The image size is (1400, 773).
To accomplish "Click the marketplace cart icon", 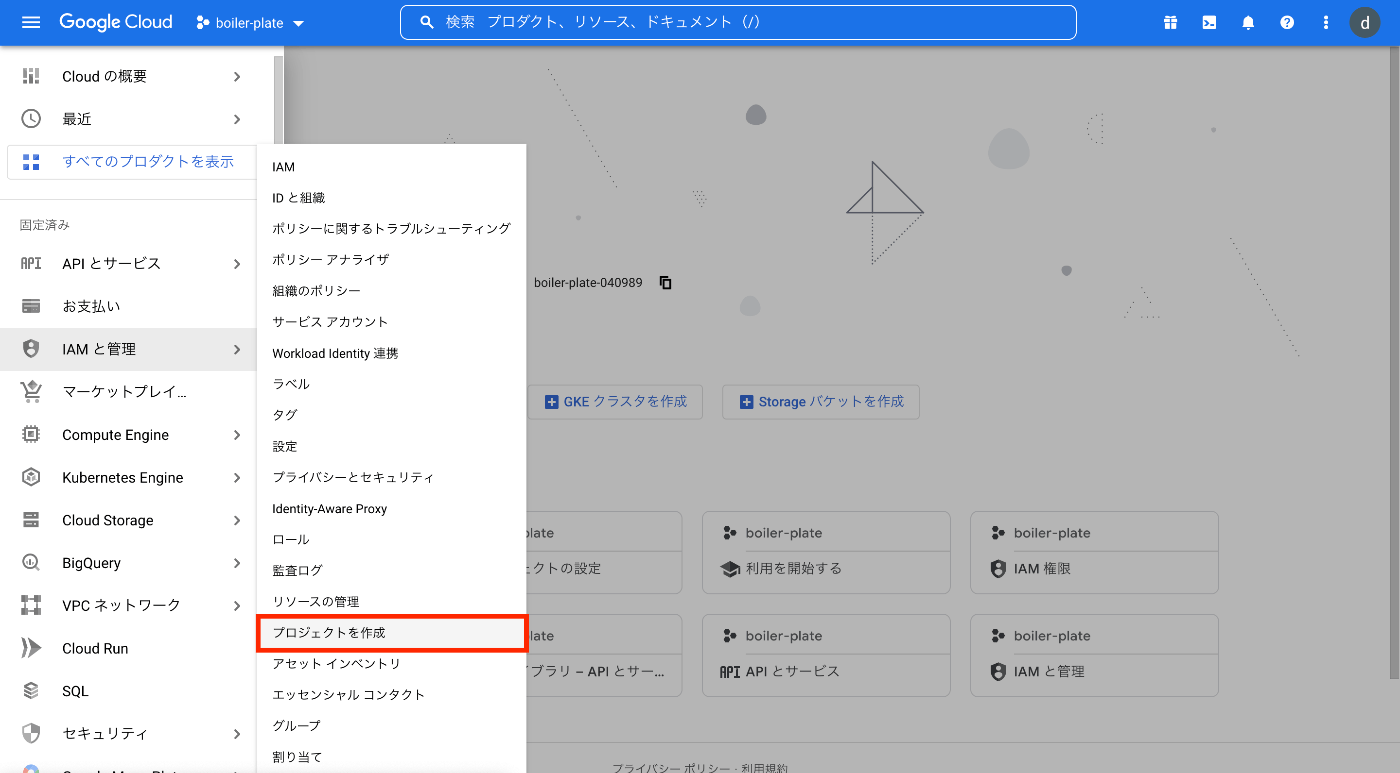I will pyautogui.click(x=31, y=392).
